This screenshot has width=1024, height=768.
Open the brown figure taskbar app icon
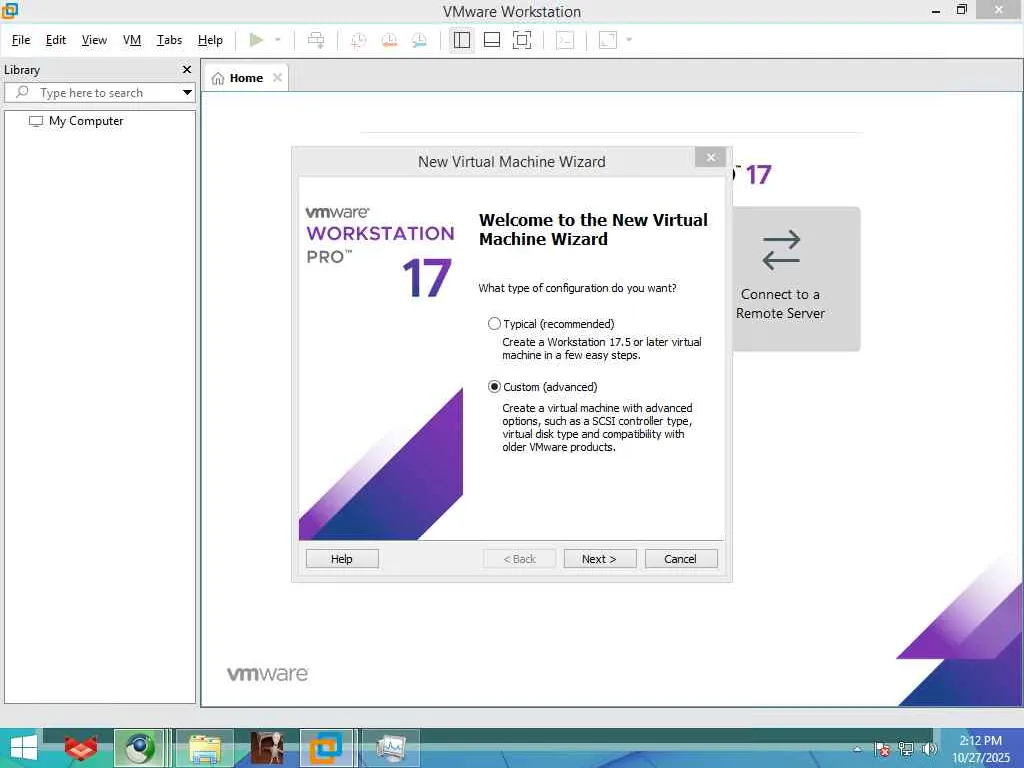[267, 748]
